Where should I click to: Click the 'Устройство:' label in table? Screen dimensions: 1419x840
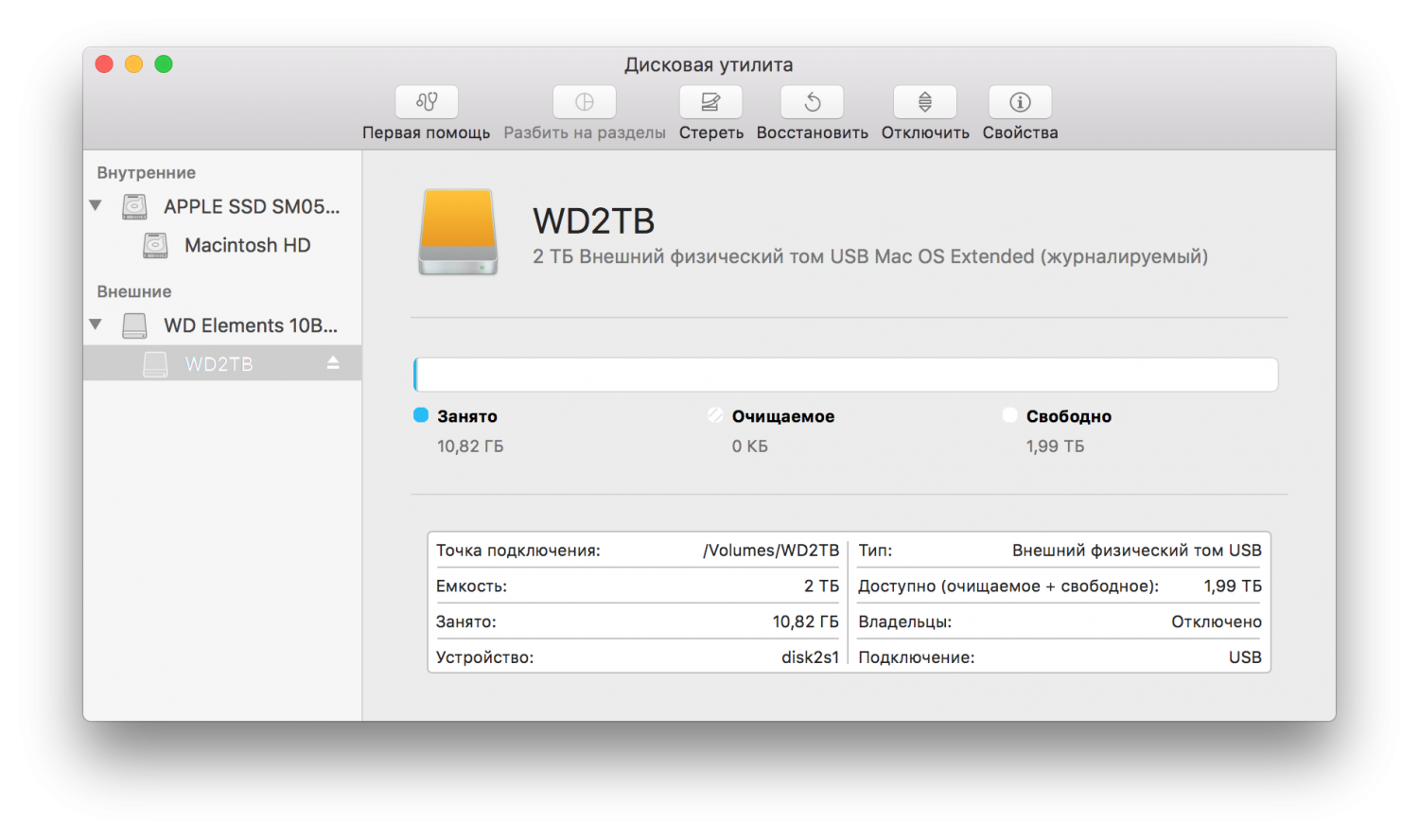click(484, 657)
